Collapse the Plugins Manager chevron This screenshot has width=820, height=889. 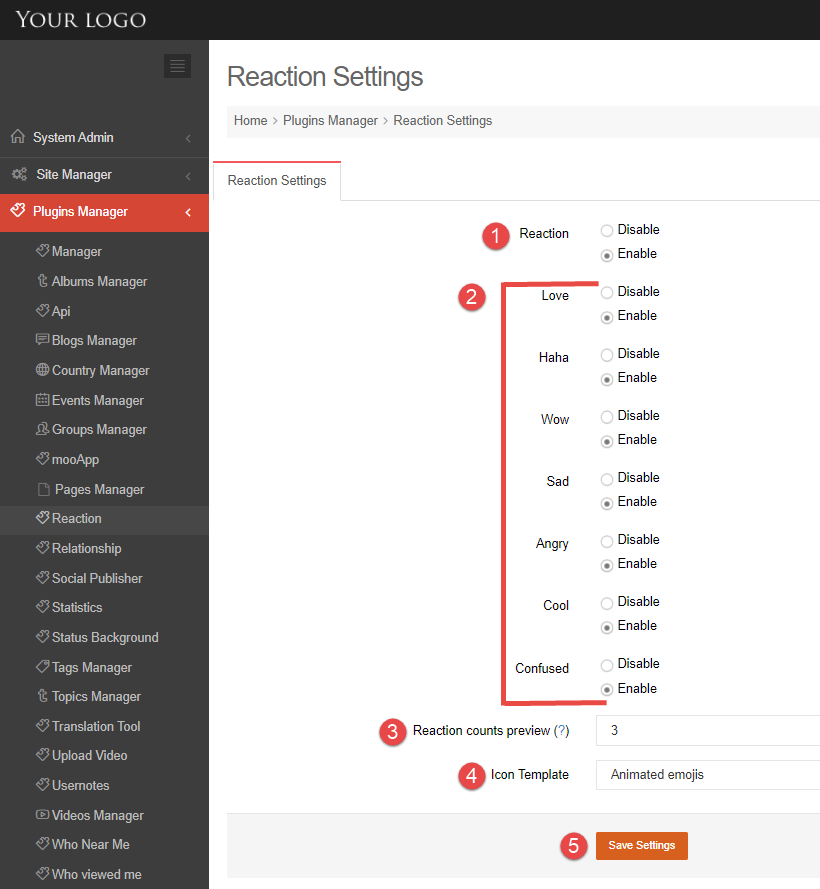coord(188,213)
